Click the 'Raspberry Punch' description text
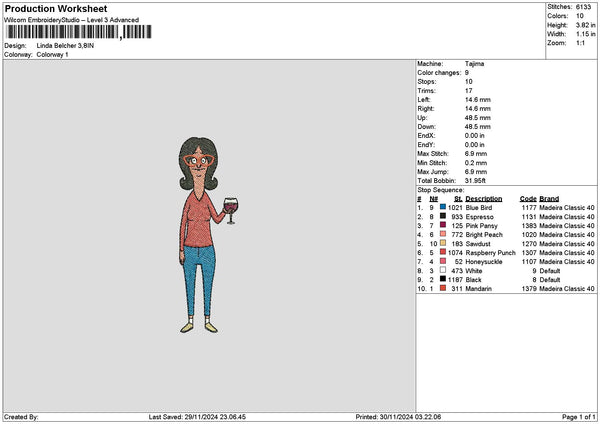Image resolution: width=600 pixels, height=424 pixels. tap(491, 253)
